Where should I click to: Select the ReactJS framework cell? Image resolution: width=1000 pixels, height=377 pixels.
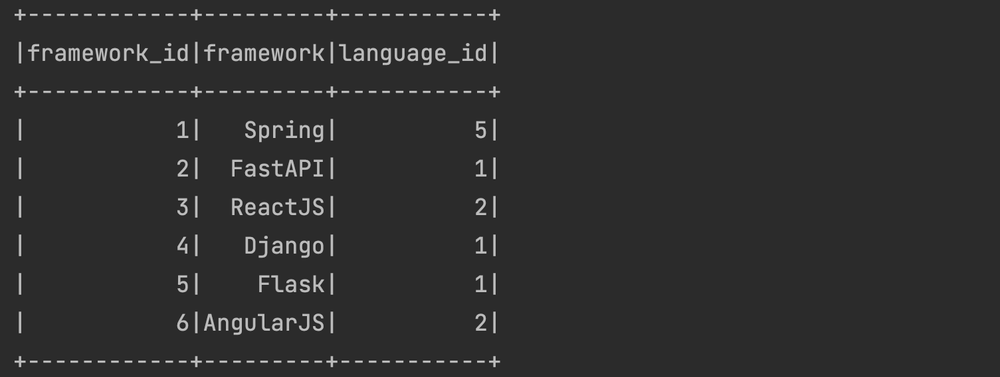(x=277, y=207)
